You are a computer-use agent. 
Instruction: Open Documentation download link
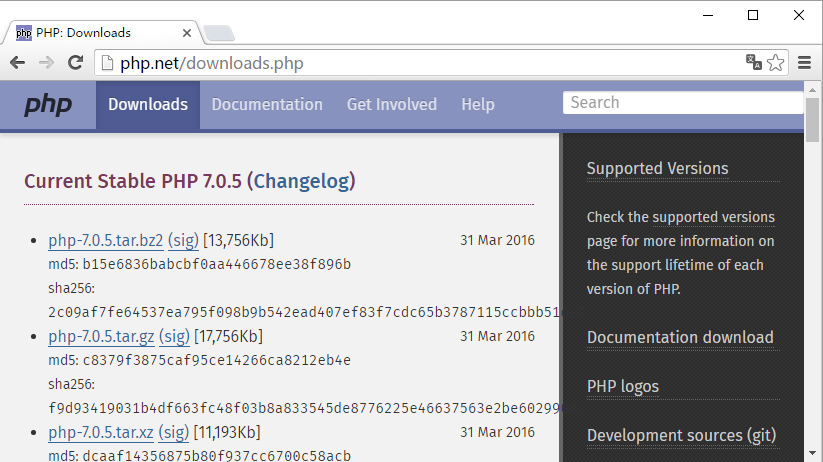point(680,337)
